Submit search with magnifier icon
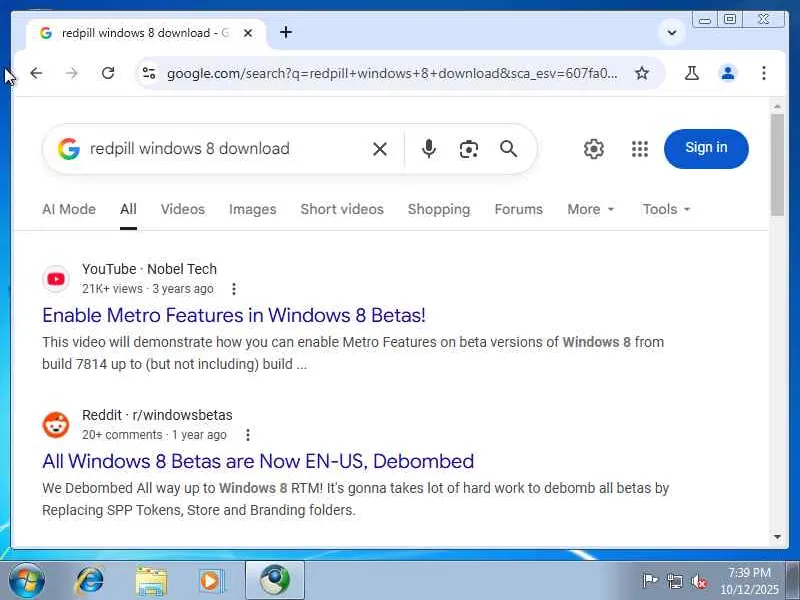800x600 pixels. tap(509, 149)
